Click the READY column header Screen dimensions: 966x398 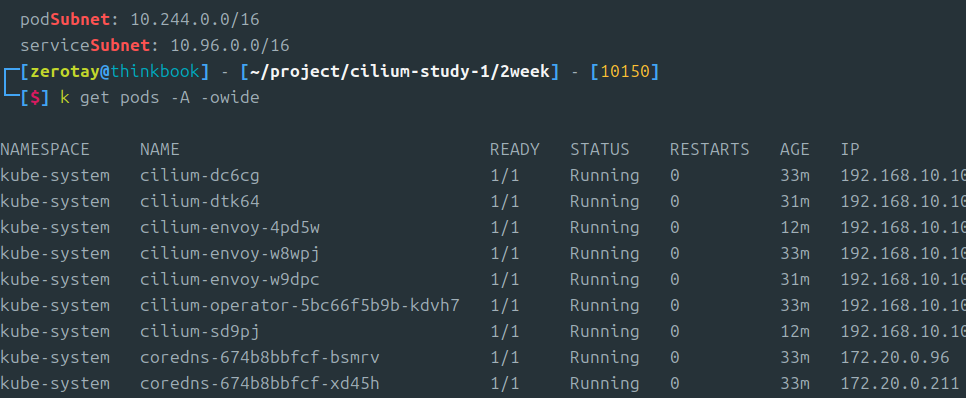pos(514,149)
